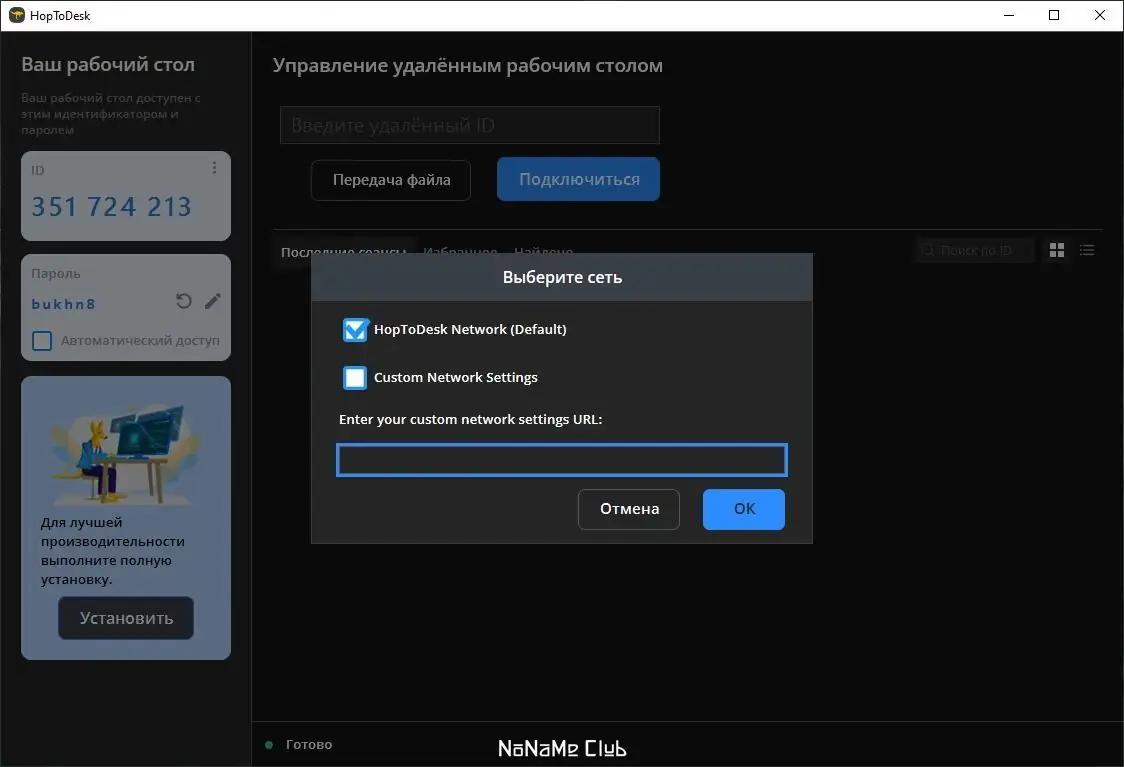The image size is (1124, 767).
Task: Click the HopToDesk logo in title bar
Action: (16, 15)
